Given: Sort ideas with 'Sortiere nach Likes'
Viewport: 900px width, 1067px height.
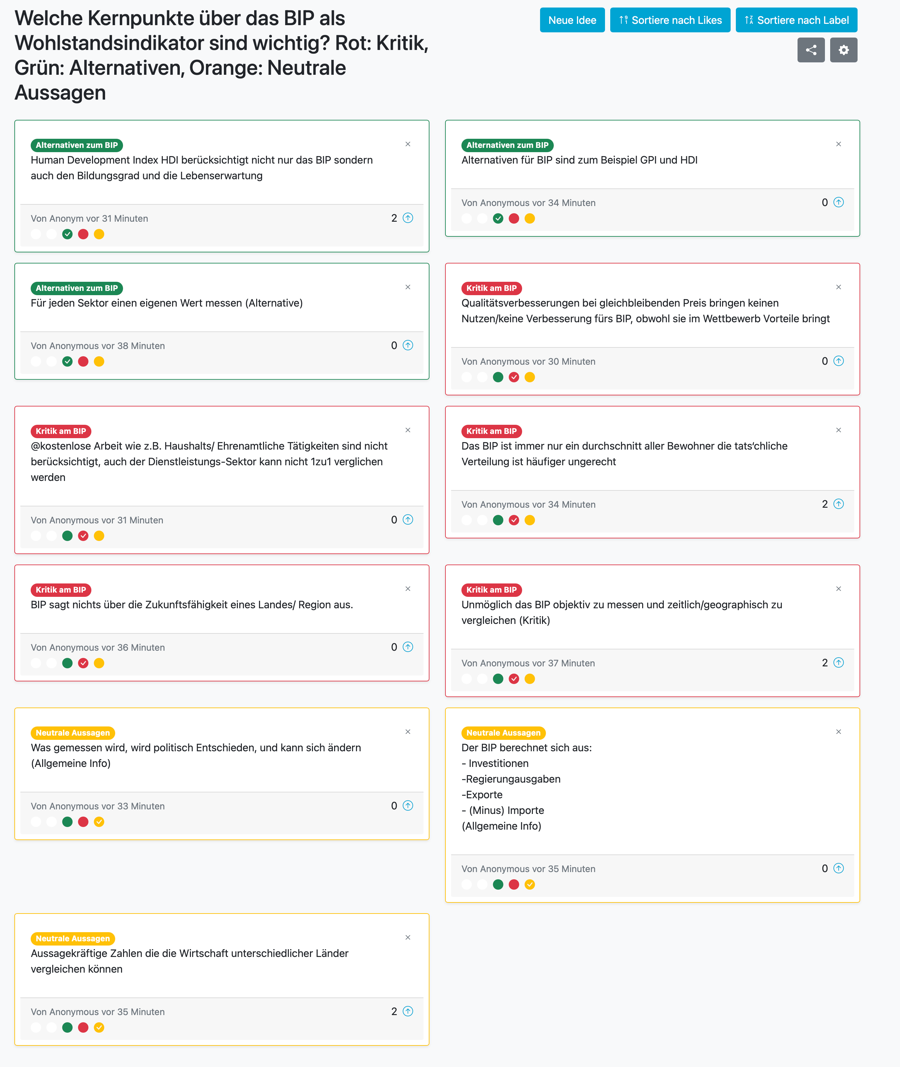Looking at the screenshot, I should point(670,20).
